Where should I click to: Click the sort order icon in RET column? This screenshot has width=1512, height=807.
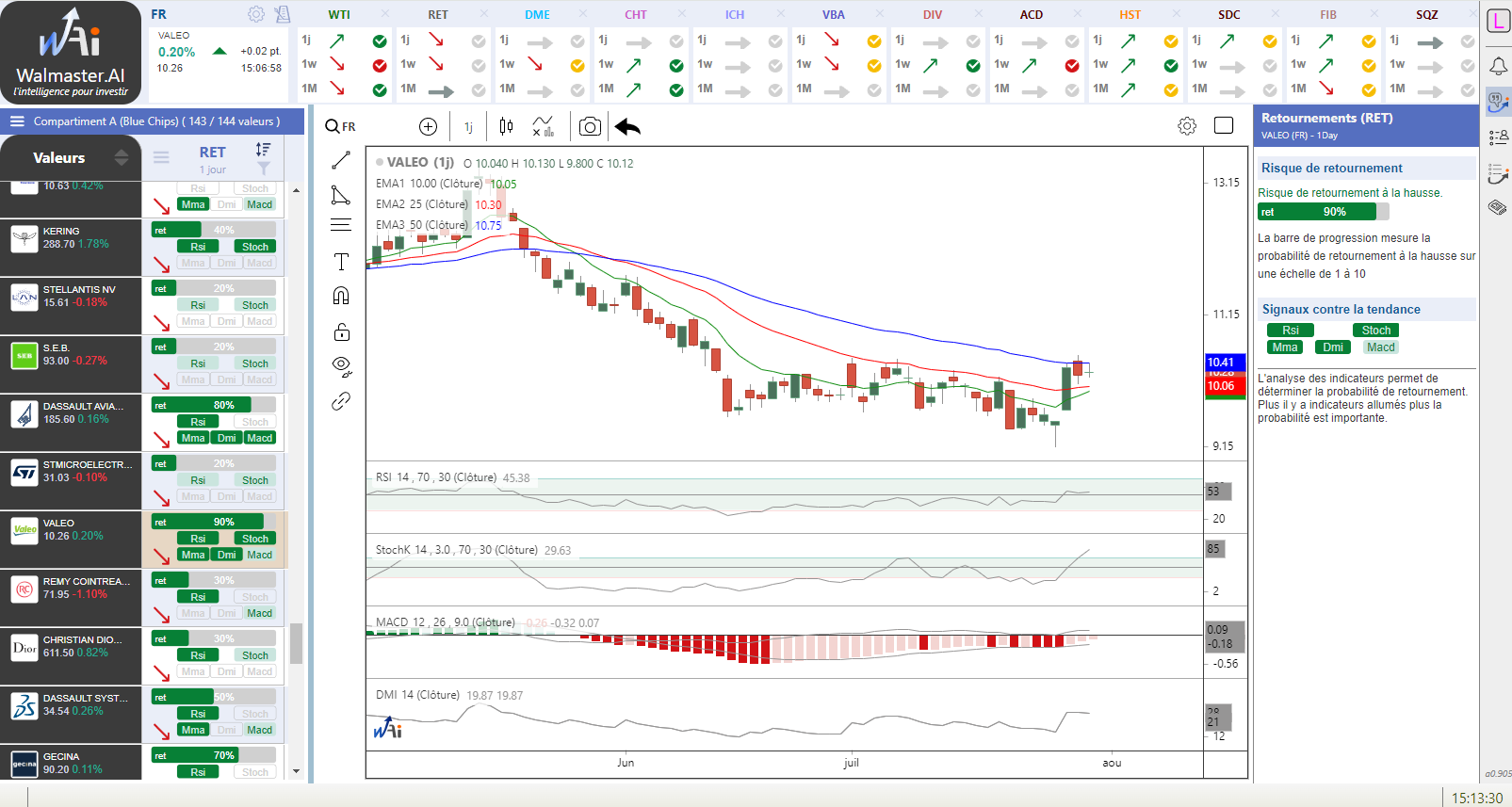263,150
